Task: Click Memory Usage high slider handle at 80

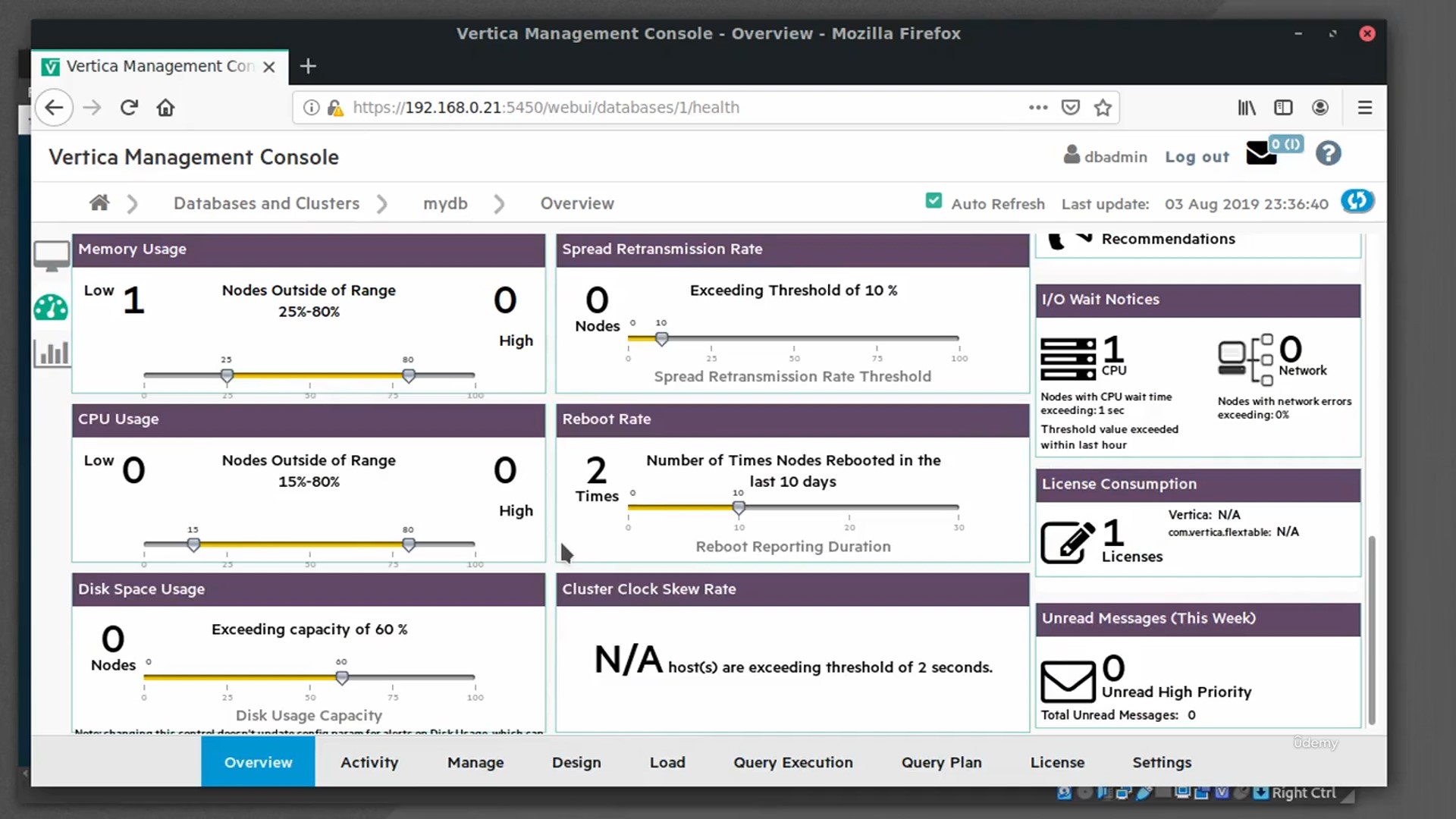Action: (x=409, y=375)
